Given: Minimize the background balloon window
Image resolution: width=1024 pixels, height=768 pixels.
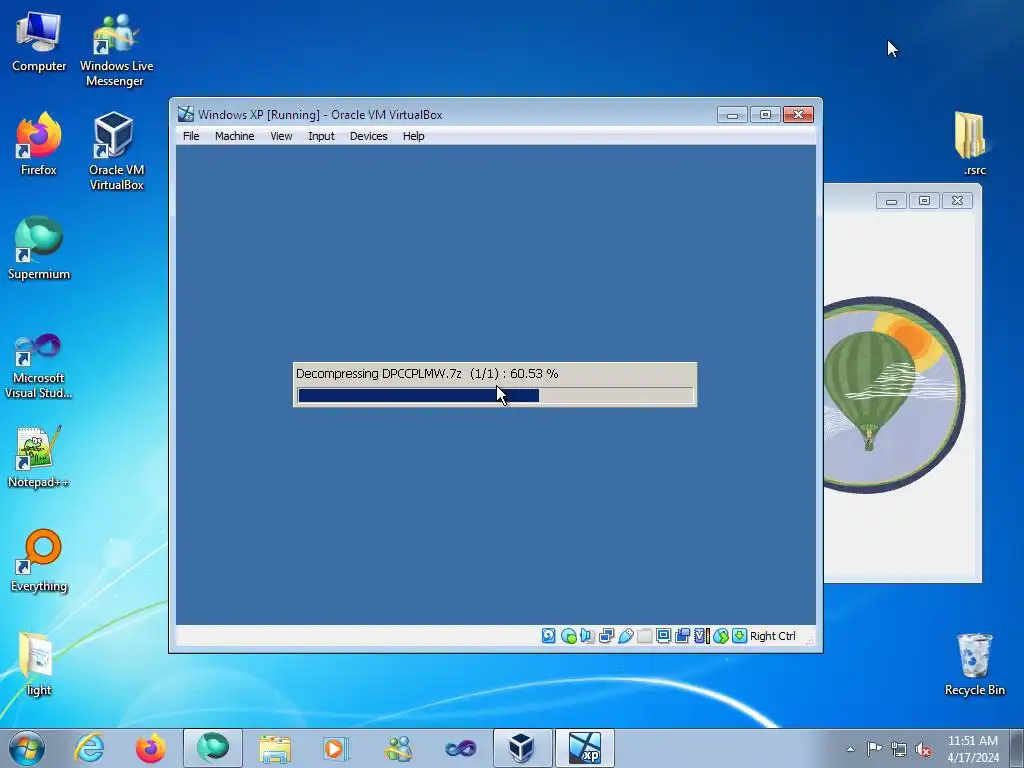Looking at the screenshot, I should tap(891, 200).
